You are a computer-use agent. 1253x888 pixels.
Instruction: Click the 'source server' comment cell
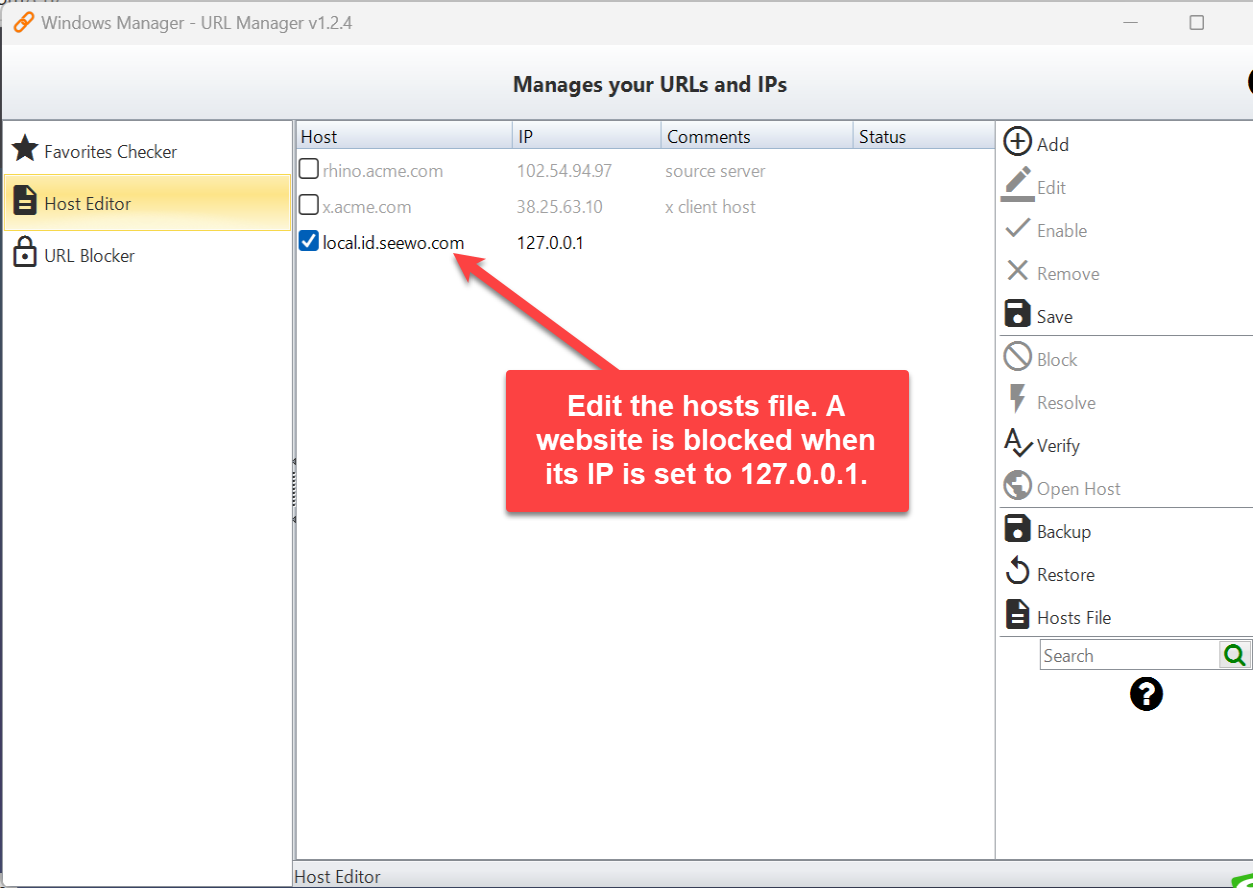pos(715,171)
